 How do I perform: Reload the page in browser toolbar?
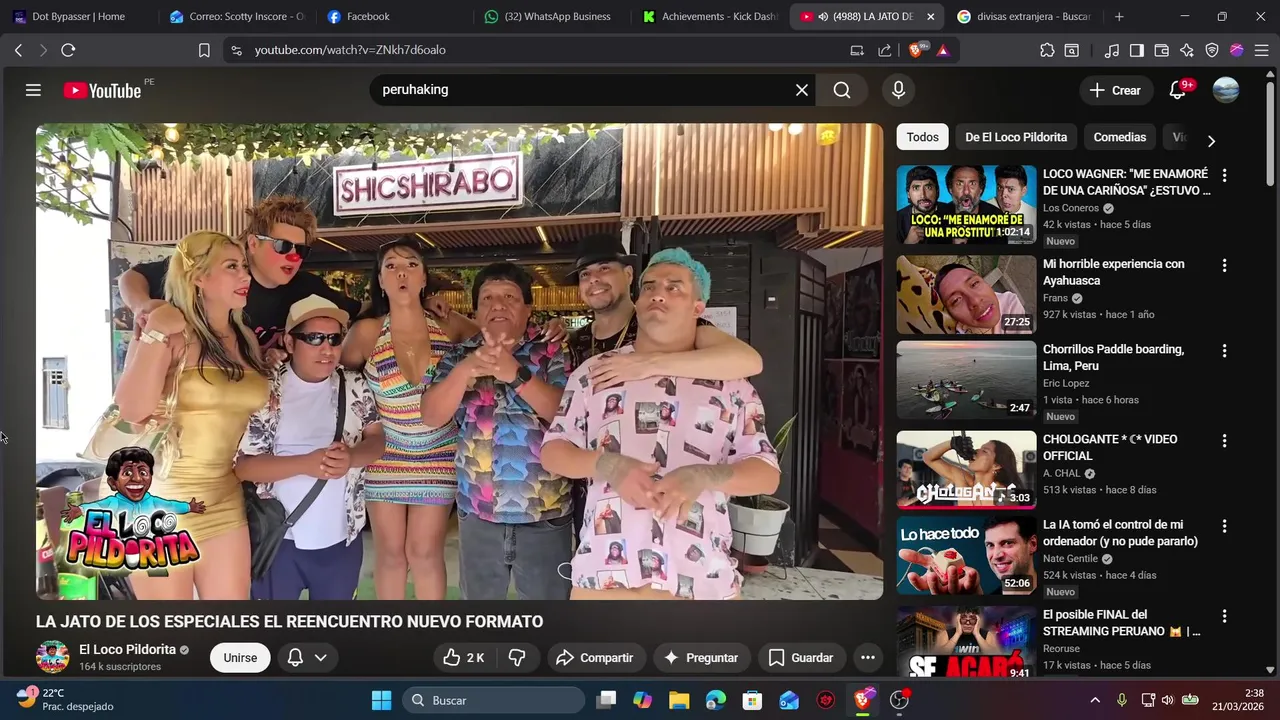[x=68, y=50]
